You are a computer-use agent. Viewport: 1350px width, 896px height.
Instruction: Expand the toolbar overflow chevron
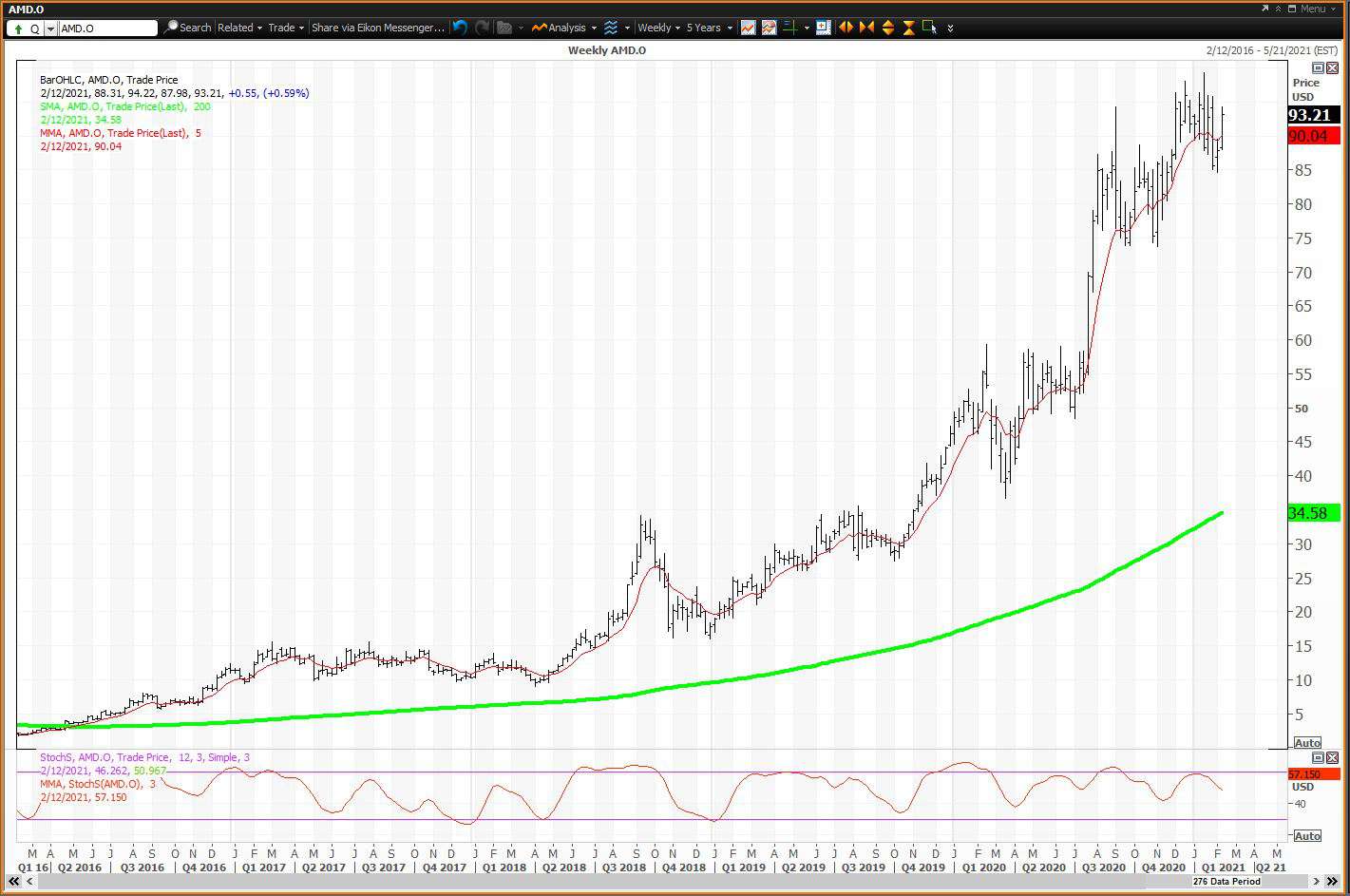point(951,28)
